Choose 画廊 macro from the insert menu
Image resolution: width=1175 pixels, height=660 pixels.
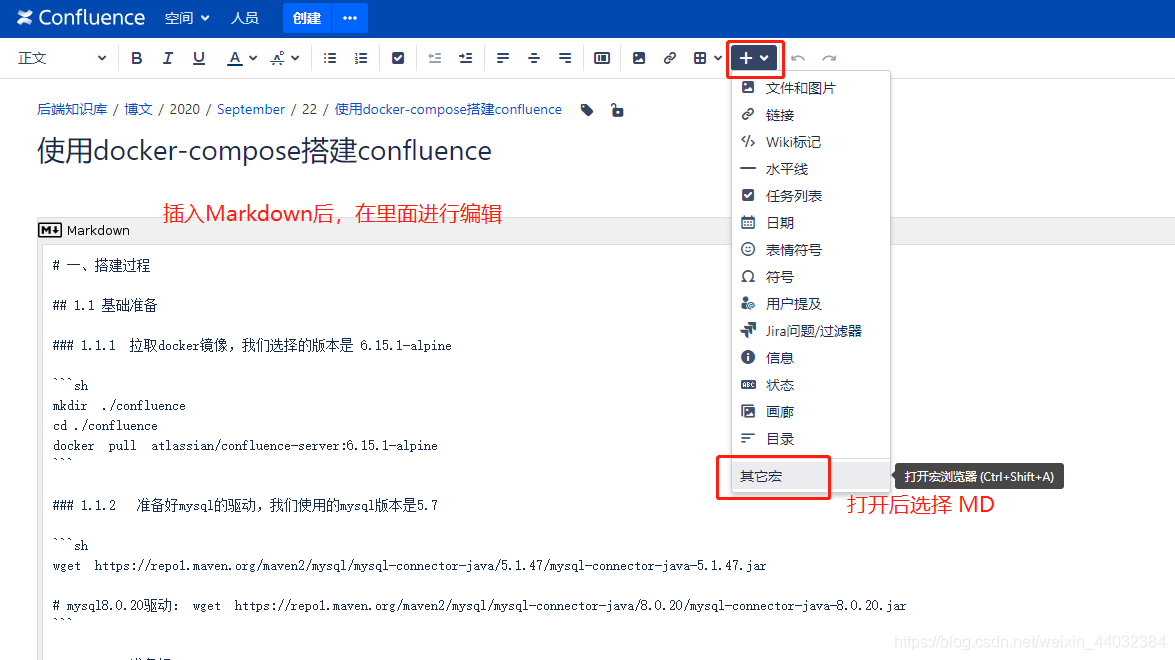[x=811, y=411]
